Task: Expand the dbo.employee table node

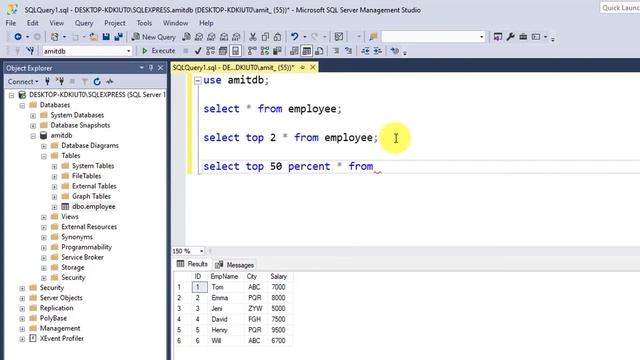Action: point(54,207)
